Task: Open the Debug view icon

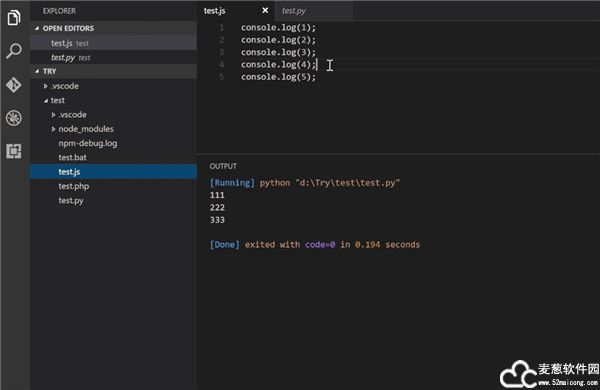Action: [x=14, y=118]
